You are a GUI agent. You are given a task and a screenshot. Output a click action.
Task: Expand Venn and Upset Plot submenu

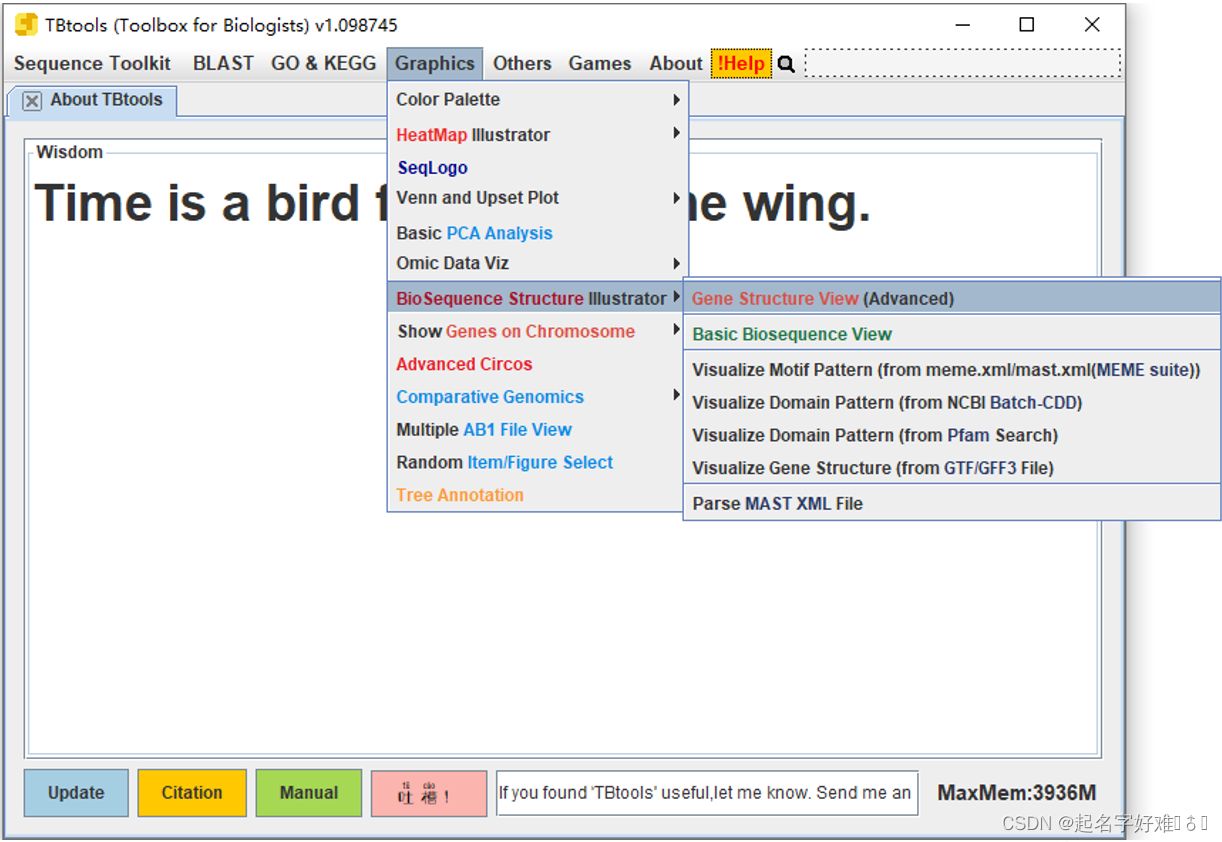click(x=538, y=198)
